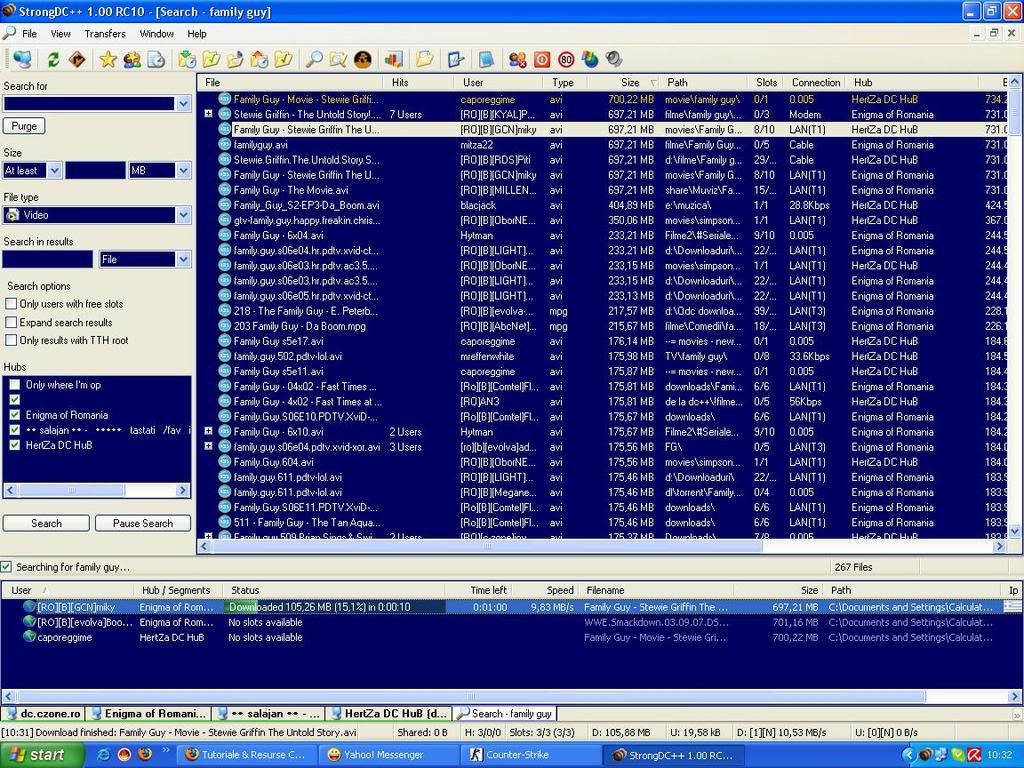Open the Search for history dropdown
1024x768 pixels.
coord(184,104)
